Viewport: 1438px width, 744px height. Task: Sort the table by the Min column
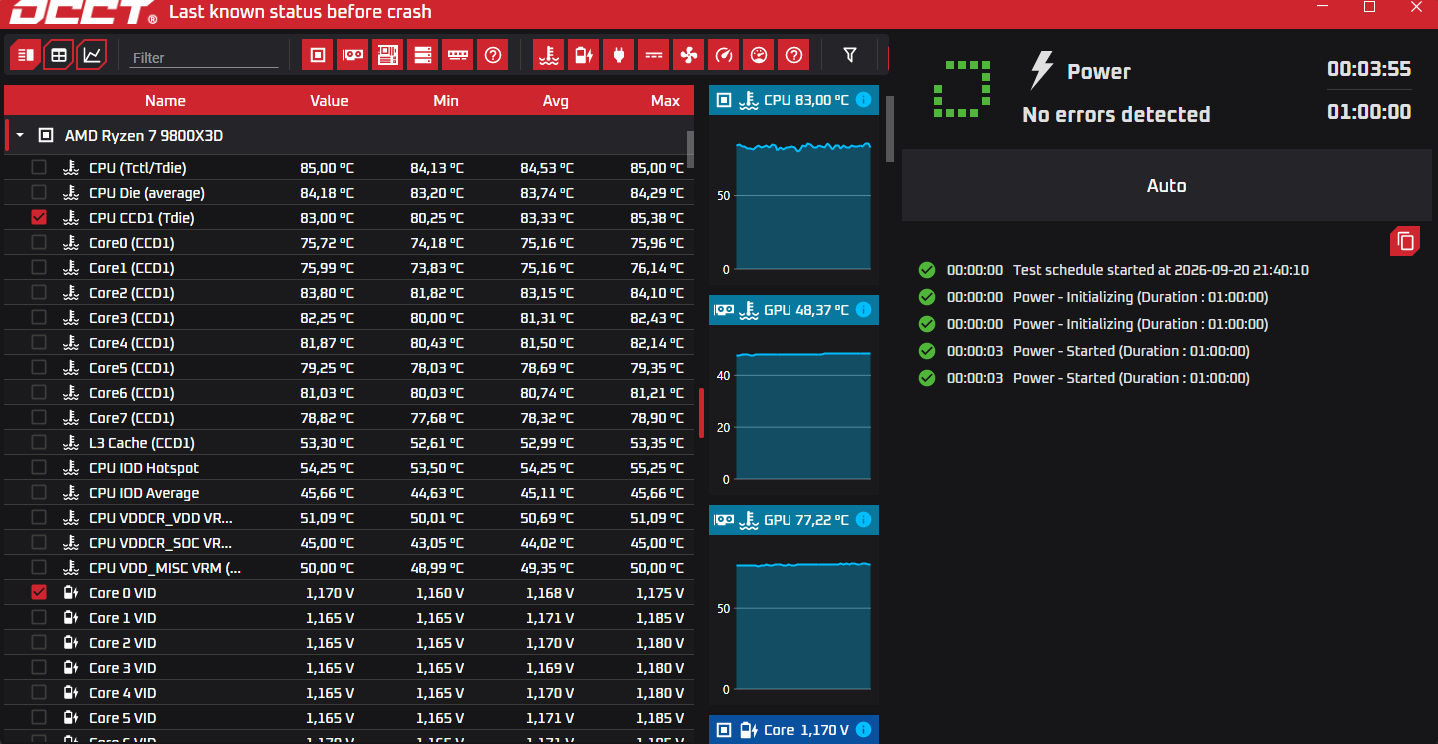446,101
